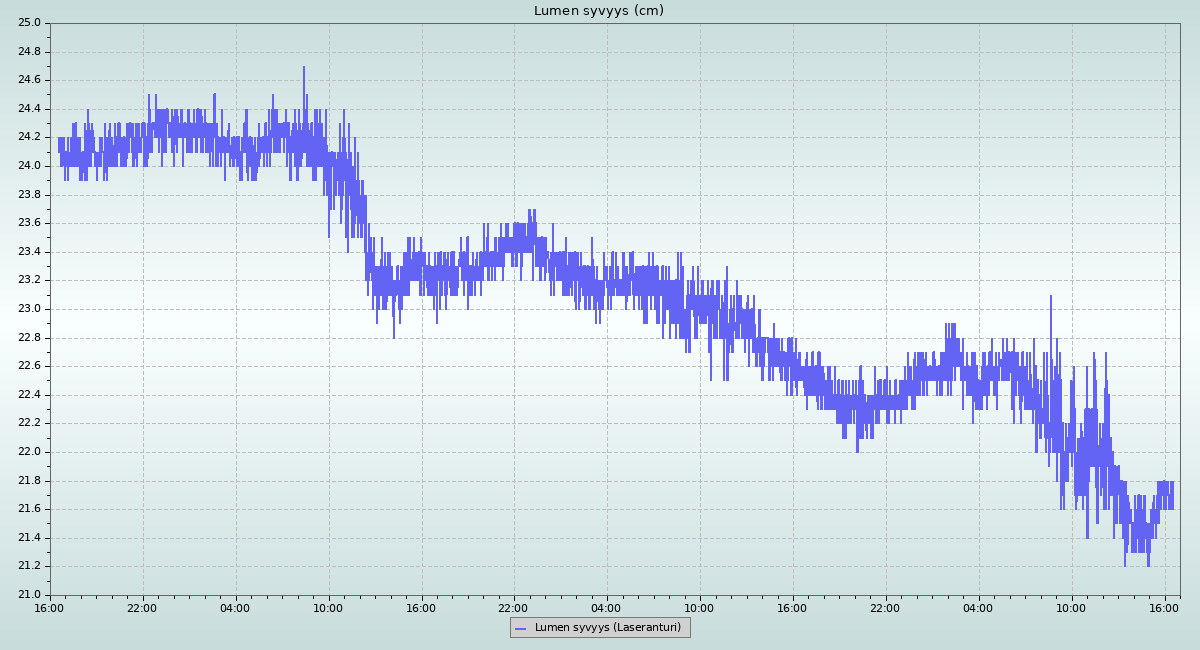Screen dimensions: 1200x650
Task: Select the 23.4 label on the y-axis
Action: pyautogui.click(x=30, y=252)
